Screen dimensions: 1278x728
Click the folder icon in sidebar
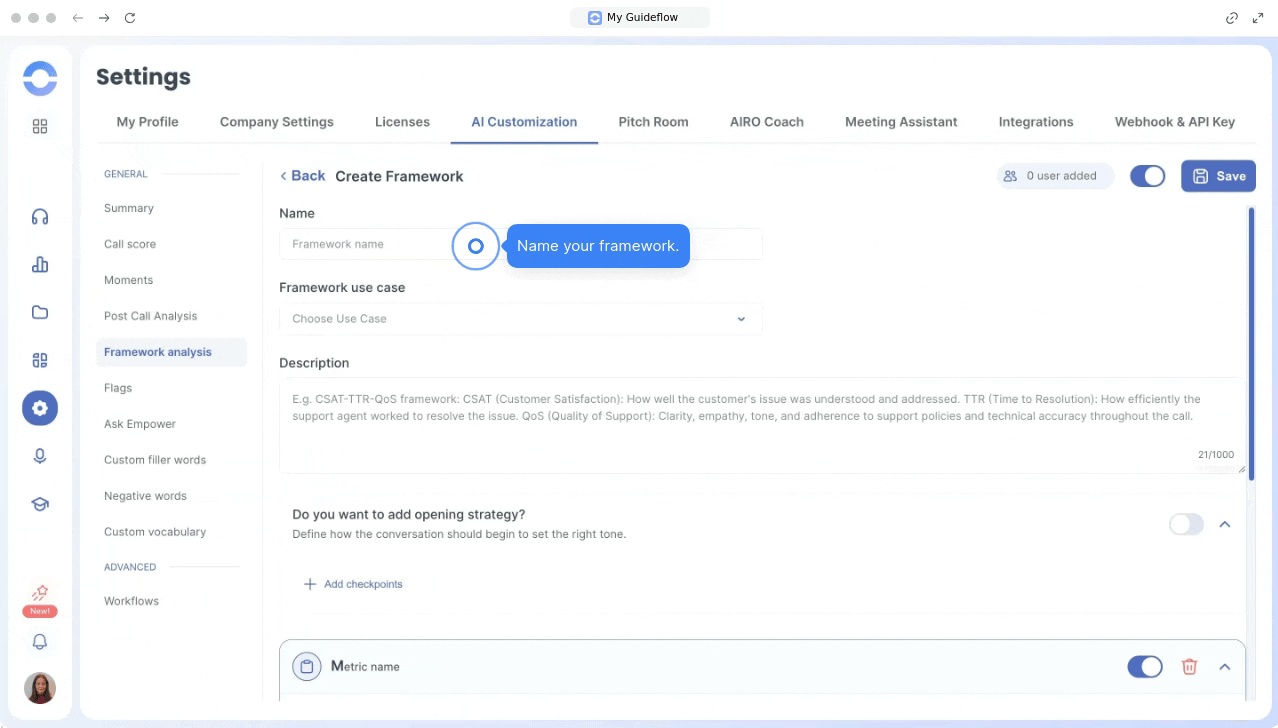point(40,313)
